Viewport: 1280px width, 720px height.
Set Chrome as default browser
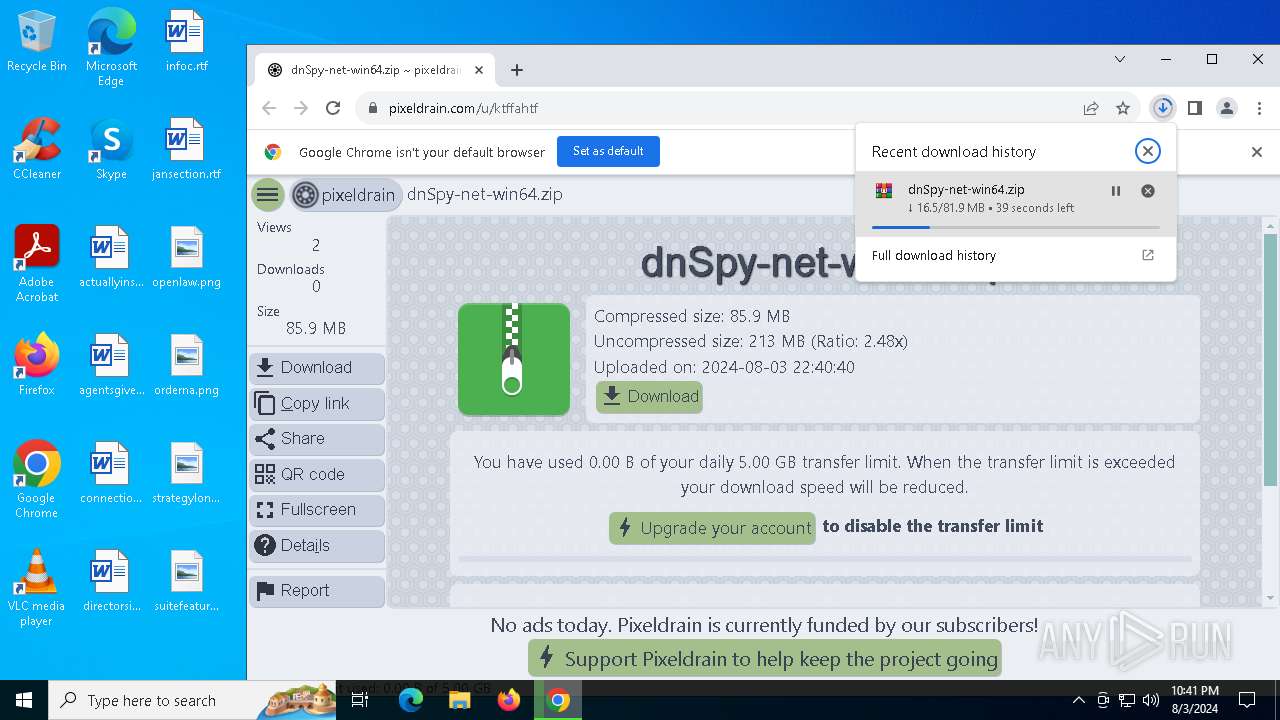pyautogui.click(x=608, y=151)
